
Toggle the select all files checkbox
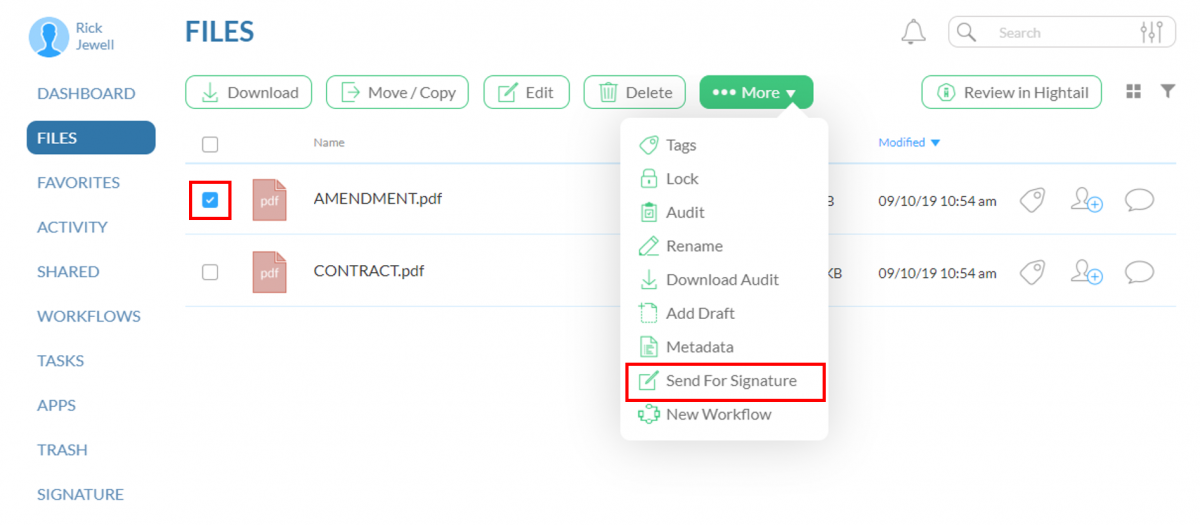coord(210,145)
